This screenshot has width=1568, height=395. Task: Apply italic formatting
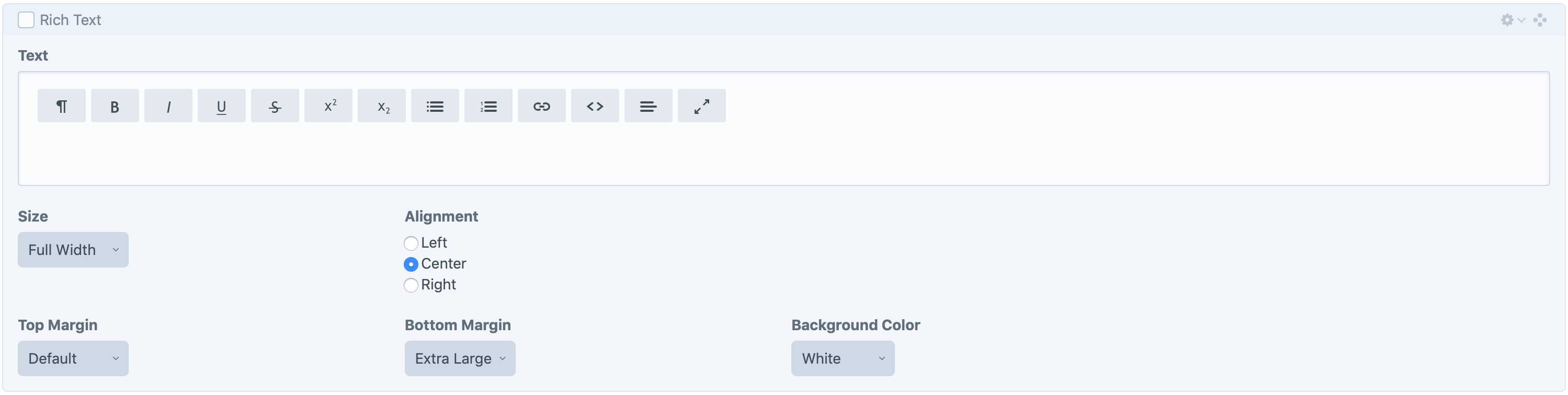coord(168,106)
